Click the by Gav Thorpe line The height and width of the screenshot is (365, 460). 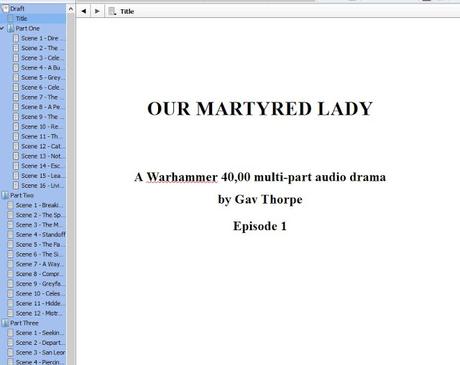tap(260, 200)
